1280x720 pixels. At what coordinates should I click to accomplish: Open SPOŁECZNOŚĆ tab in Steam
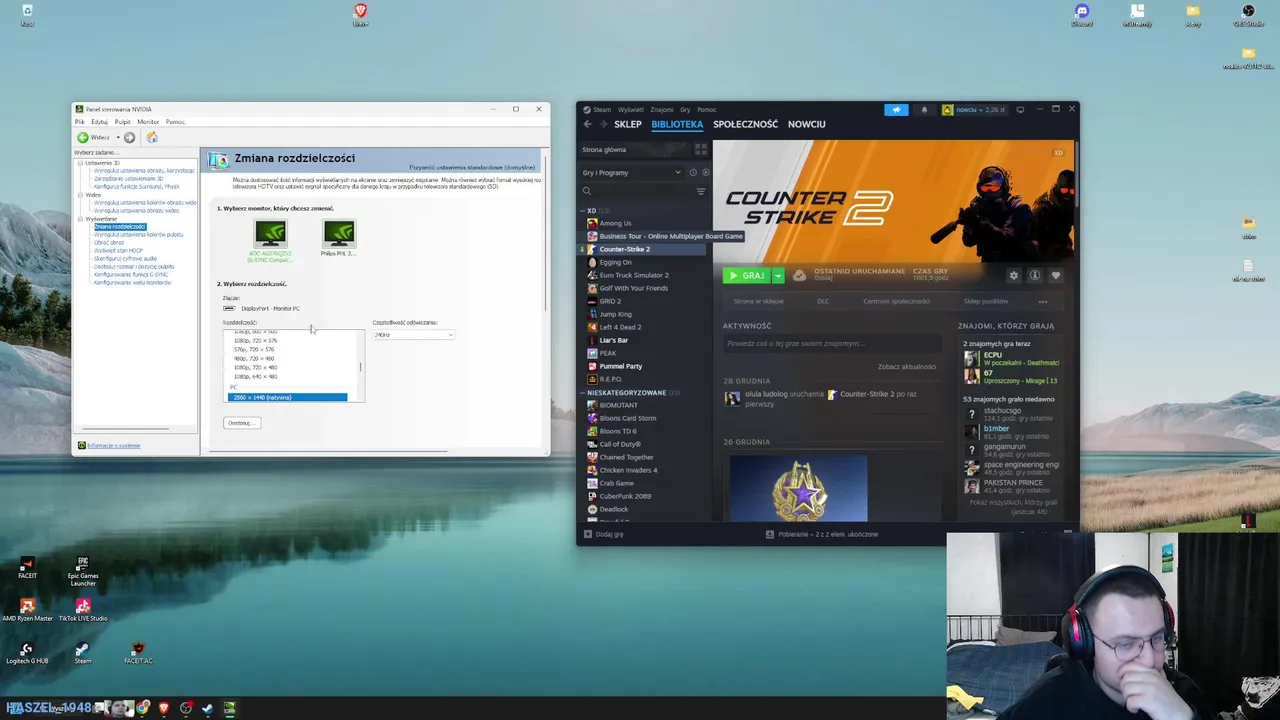[745, 124]
